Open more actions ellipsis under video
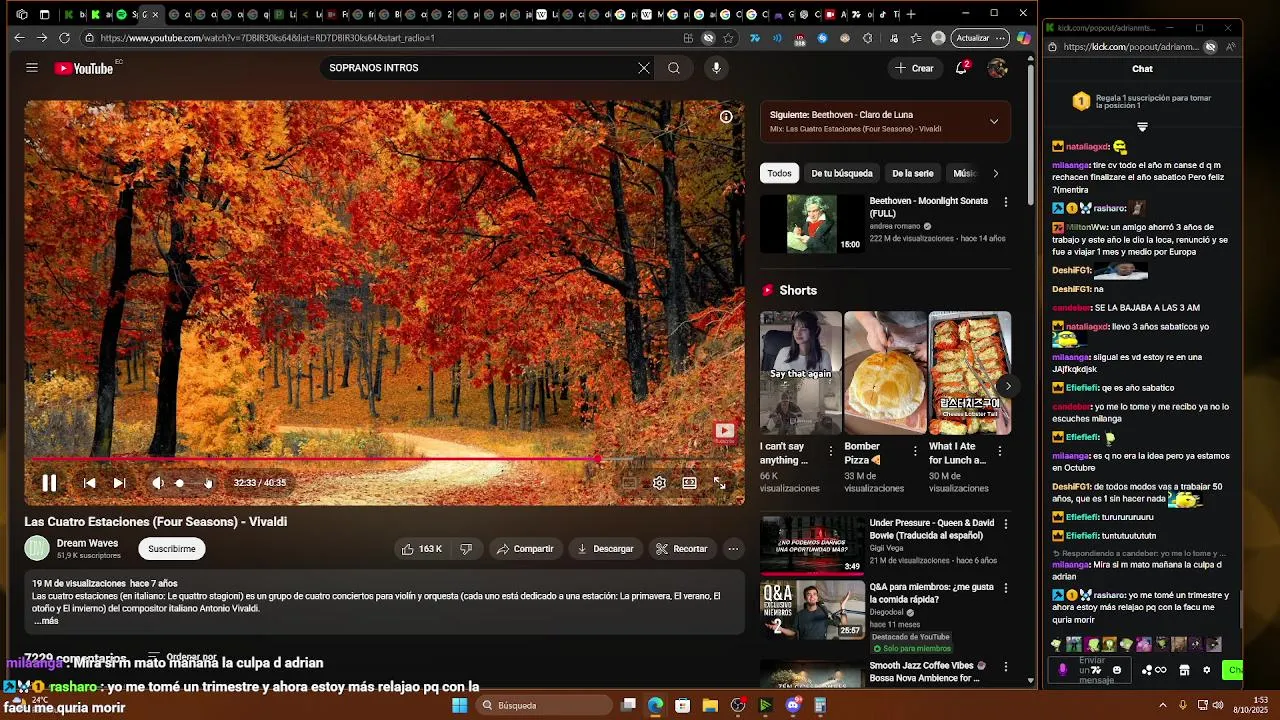The image size is (1280, 720). [x=733, y=549]
